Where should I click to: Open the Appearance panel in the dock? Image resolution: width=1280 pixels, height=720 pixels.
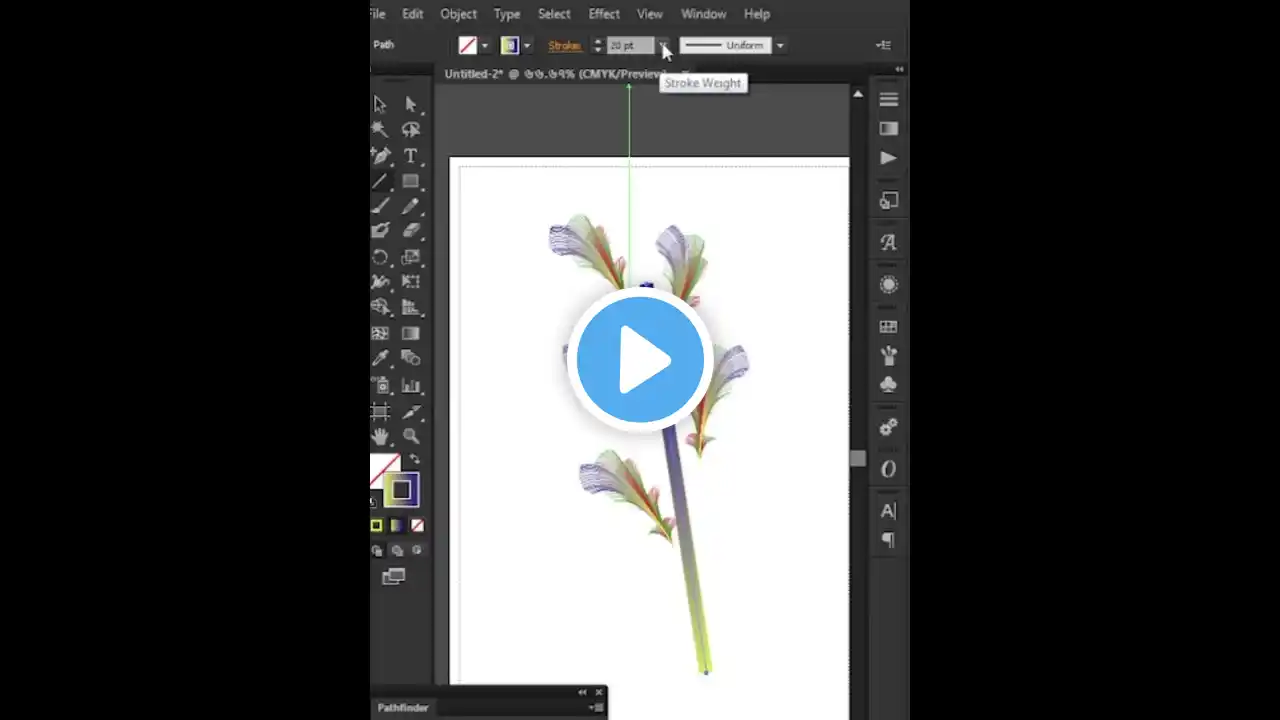point(888,285)
